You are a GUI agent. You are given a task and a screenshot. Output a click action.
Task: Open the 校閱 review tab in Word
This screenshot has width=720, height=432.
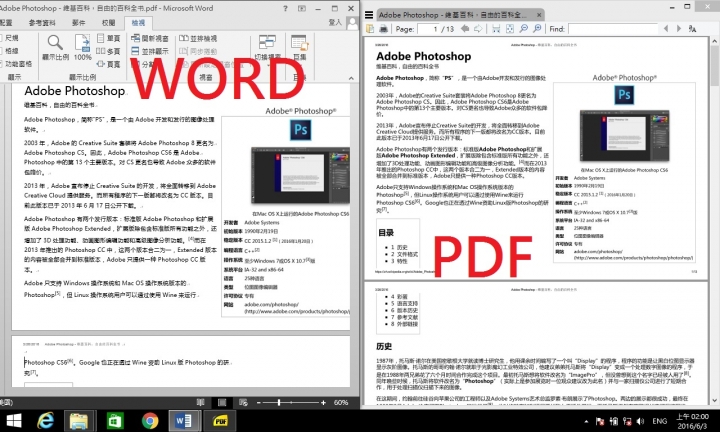pos(108,22)
